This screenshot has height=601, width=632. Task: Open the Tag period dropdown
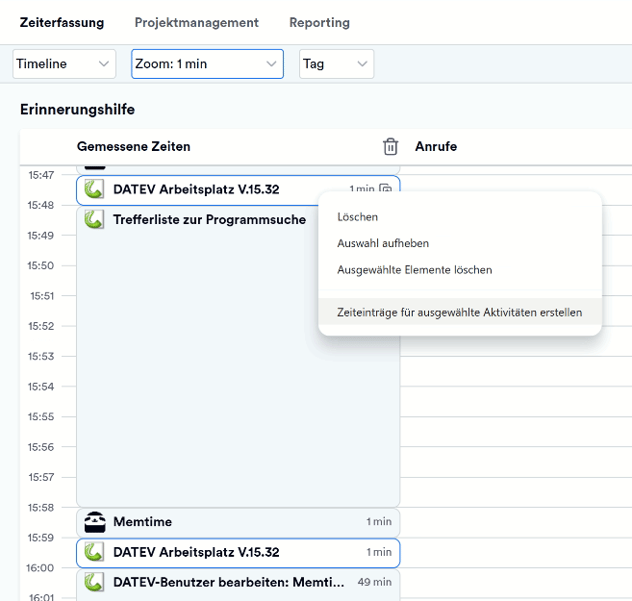pos(336,64)
